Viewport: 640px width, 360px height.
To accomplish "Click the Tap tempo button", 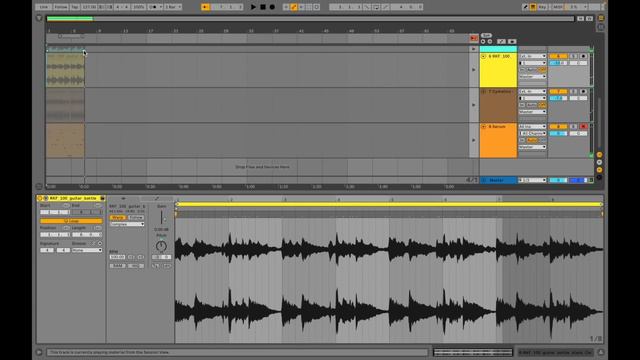I will pyautogui.click(x=75, y=7).
